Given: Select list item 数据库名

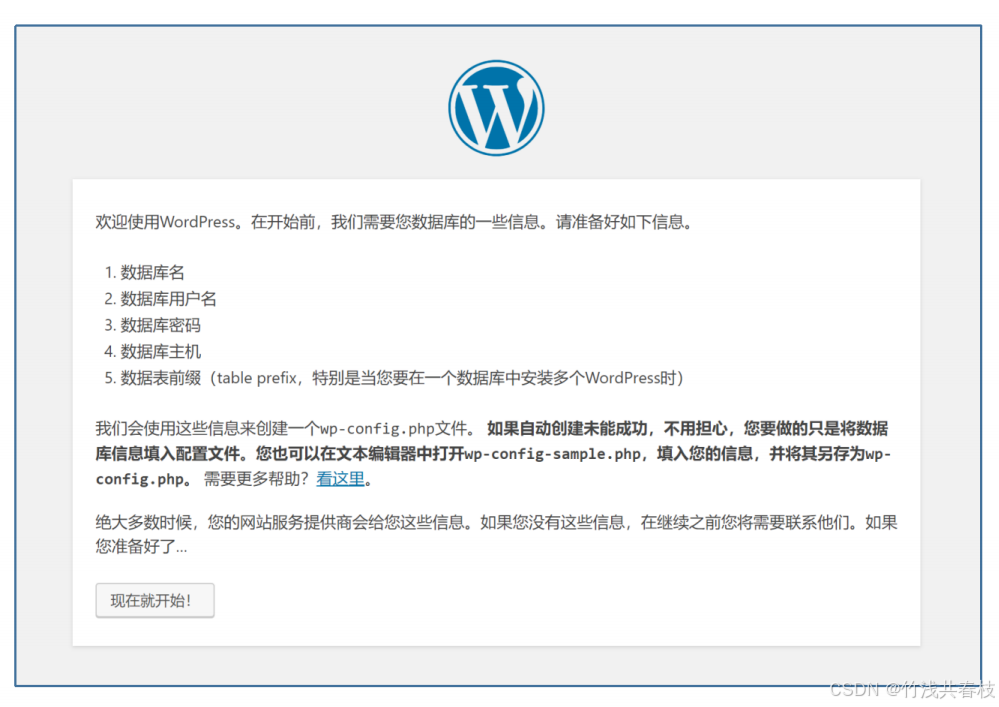Looking at the screenshot, I should click(152, 273).
